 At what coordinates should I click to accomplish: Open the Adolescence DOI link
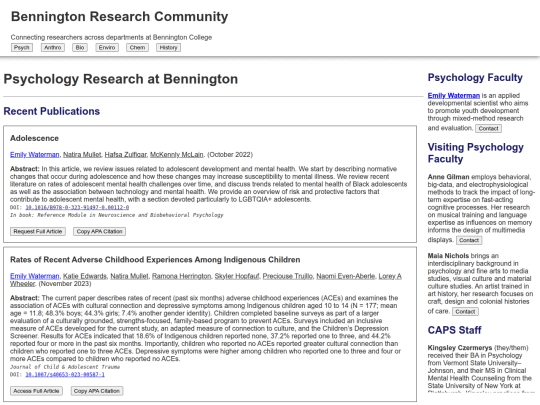pyautogui.click(x=77, y=207)
